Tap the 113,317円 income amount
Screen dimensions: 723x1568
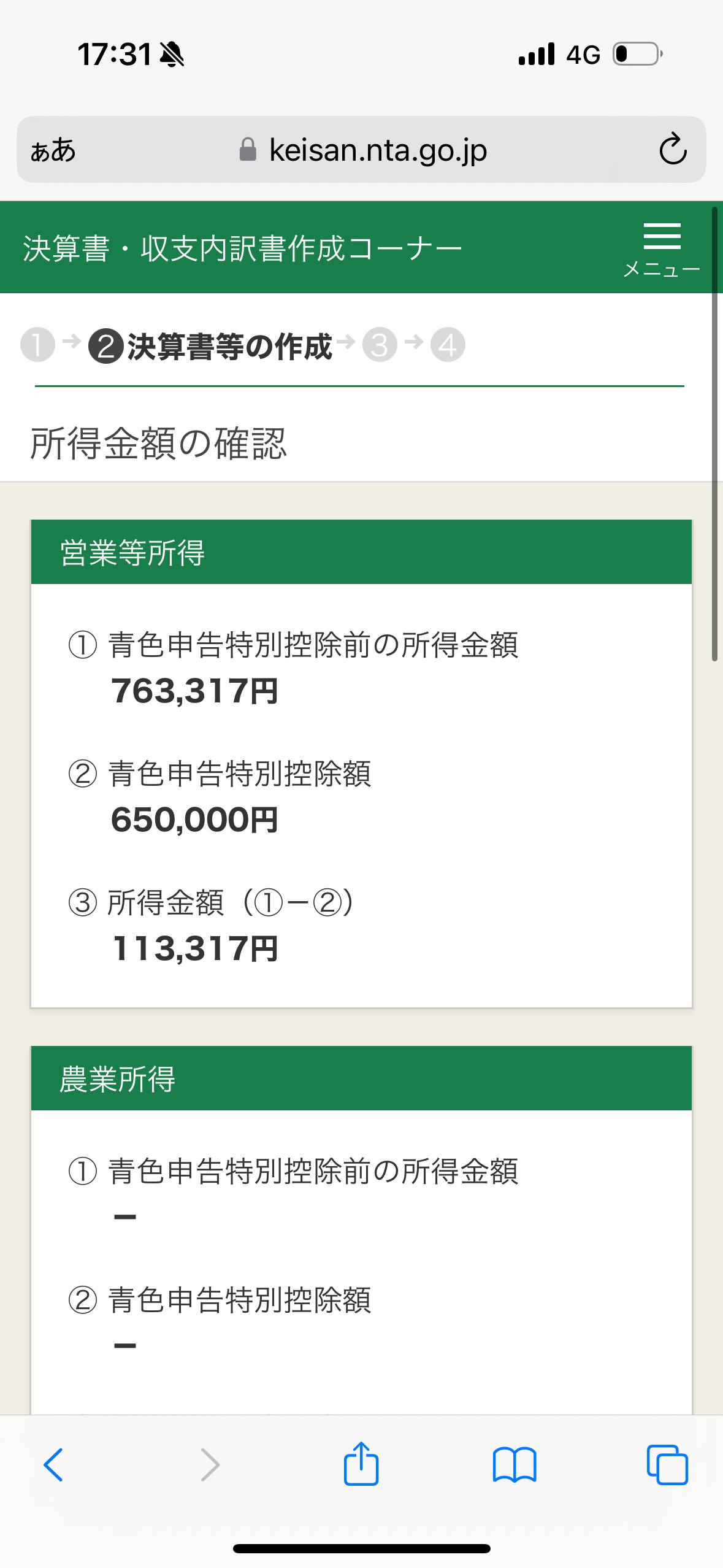tap(196, 948)
